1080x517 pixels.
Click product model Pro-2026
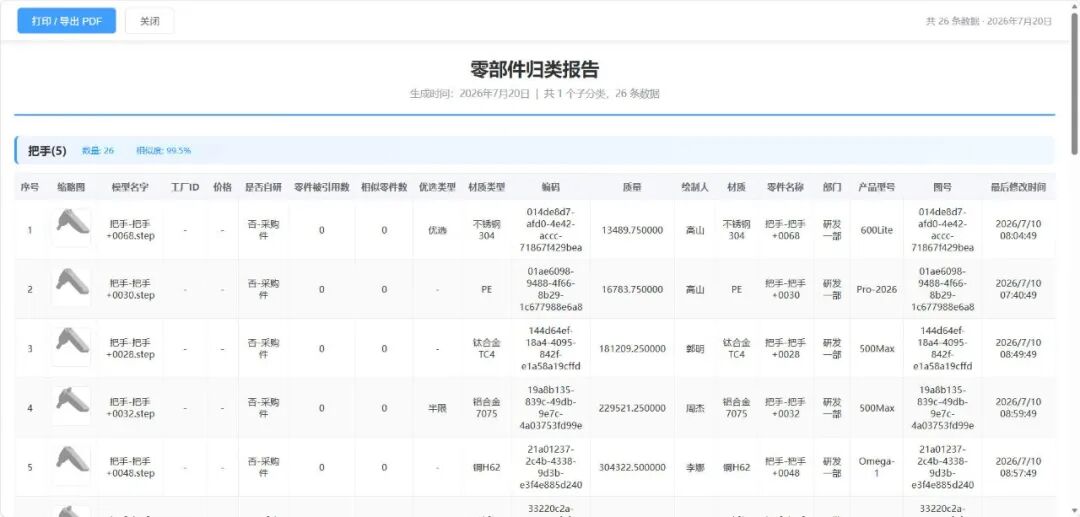877,289
